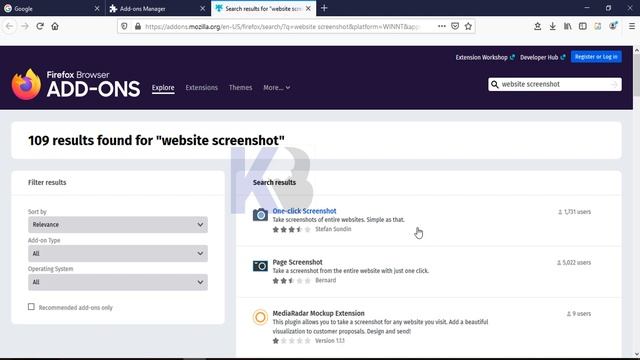Click the "1,731 users" count
640x360 pixels.
(x=574, y=212)
